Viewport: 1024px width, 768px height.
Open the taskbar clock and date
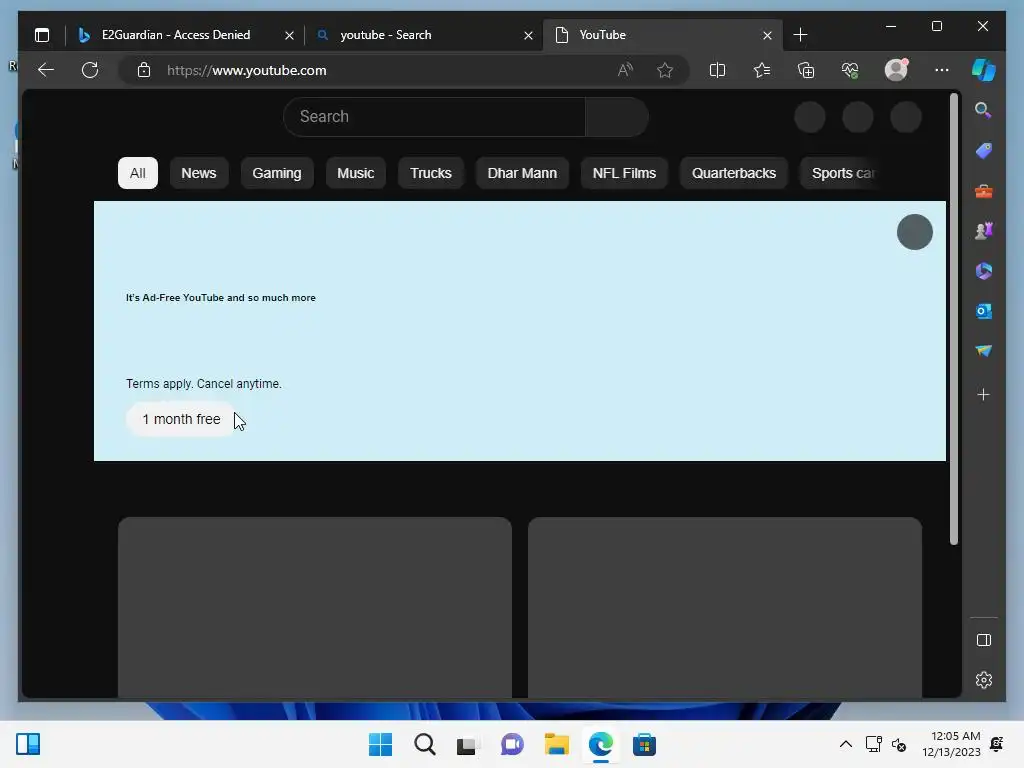[x=952, y=744]
